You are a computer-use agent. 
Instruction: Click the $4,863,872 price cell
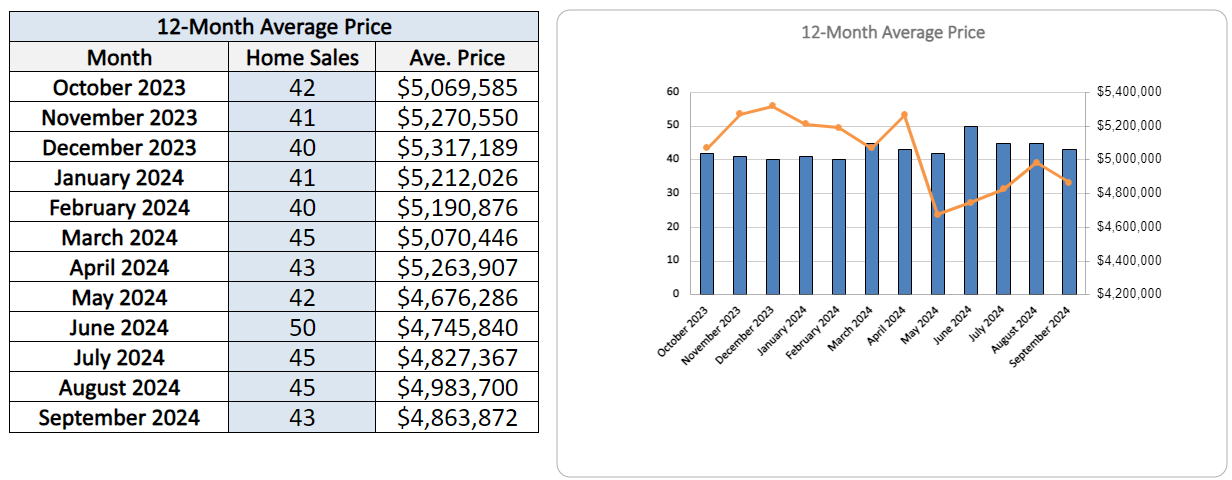(457, 417)
